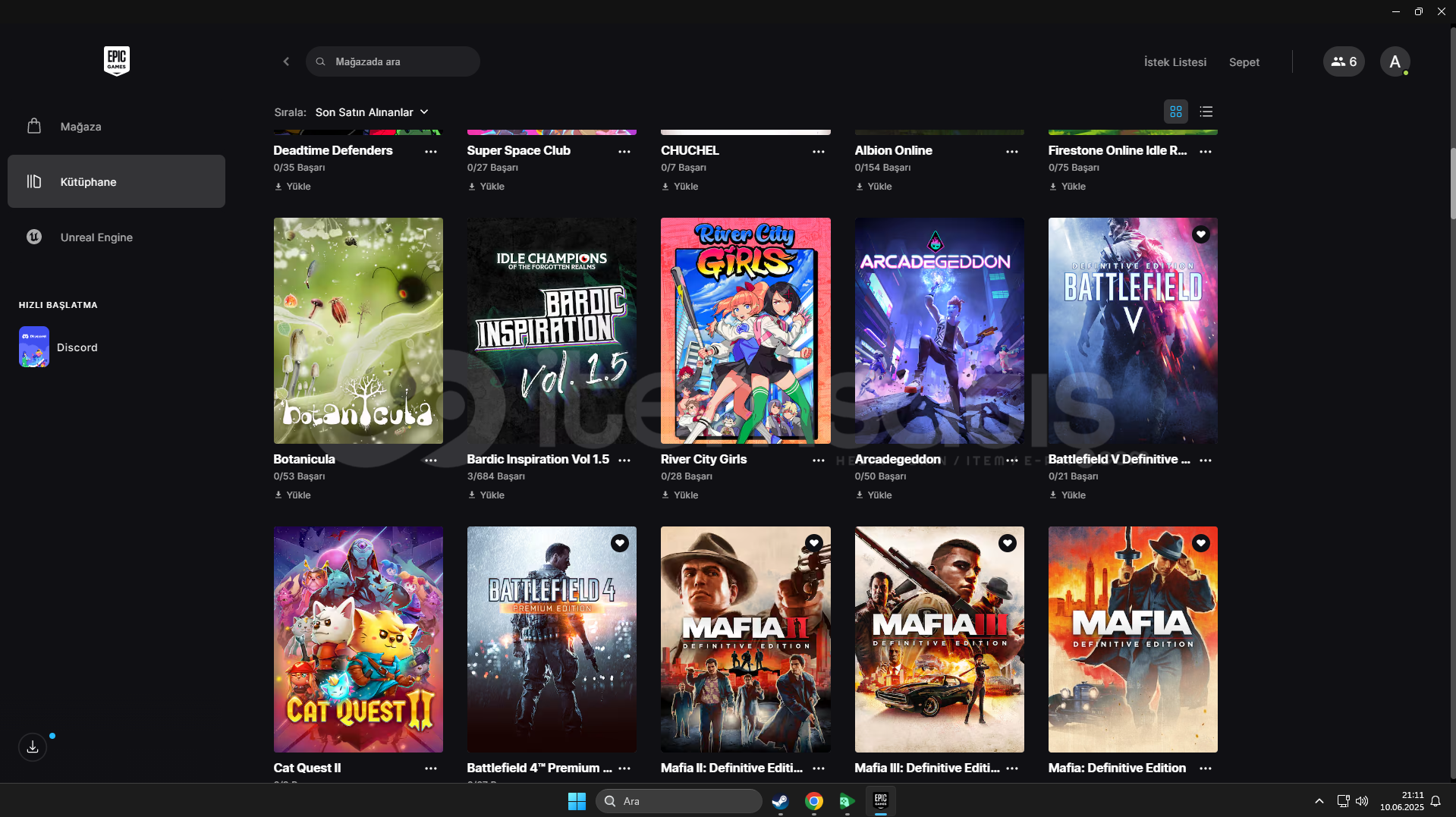Open Arcadegeddon cover art
The height and width of the screenshot is (817, 1456).
point(939,331)
